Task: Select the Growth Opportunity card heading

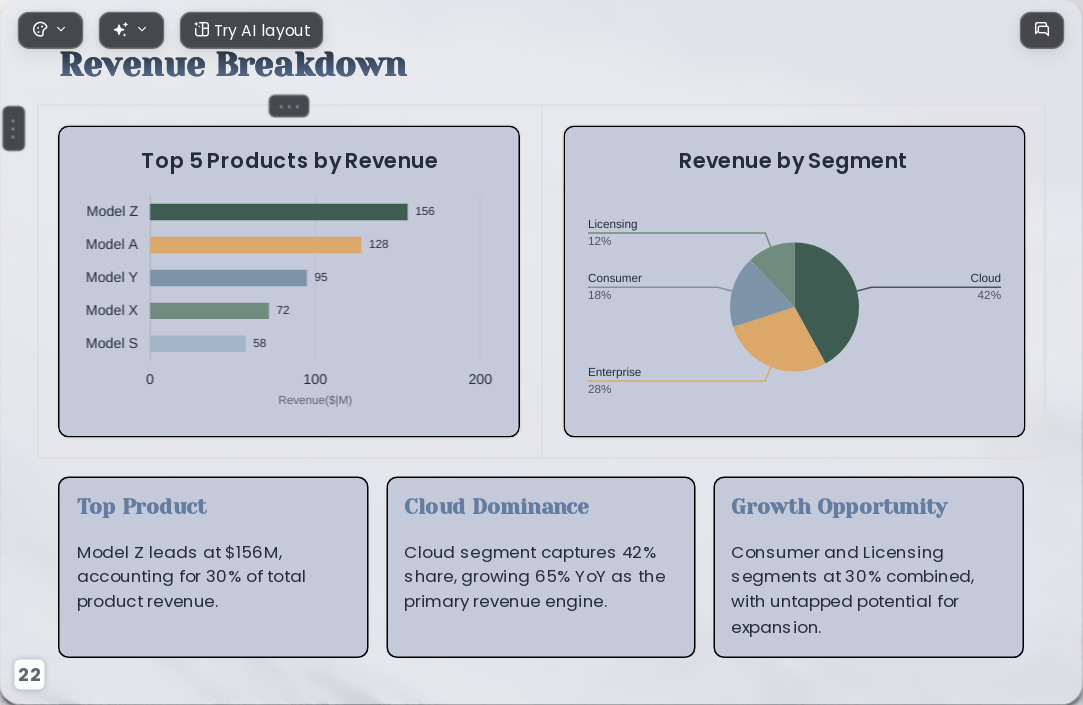Action: [839, 507]
